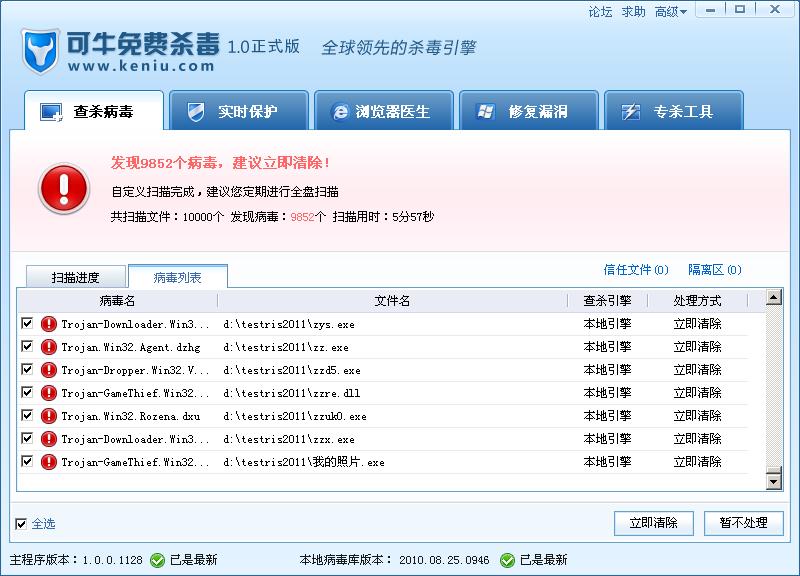
Task: Click red alert icon for zzd5.exe row
Action: tap(48, 370)
